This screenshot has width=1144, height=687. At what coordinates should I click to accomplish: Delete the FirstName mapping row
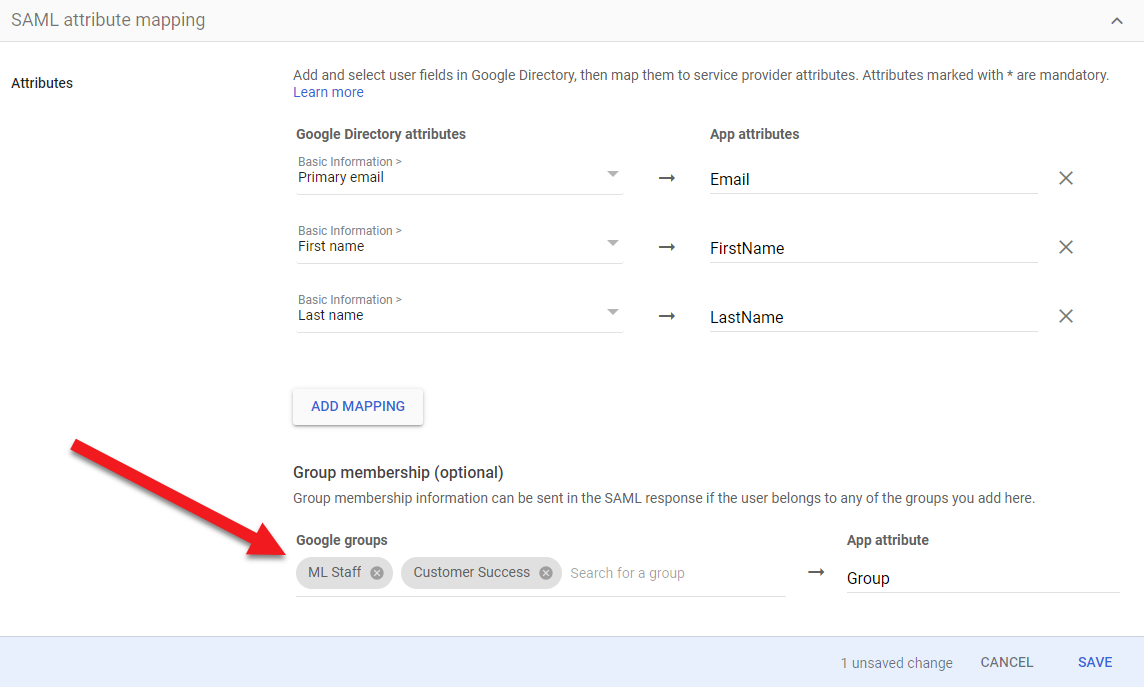point(1066,247)
